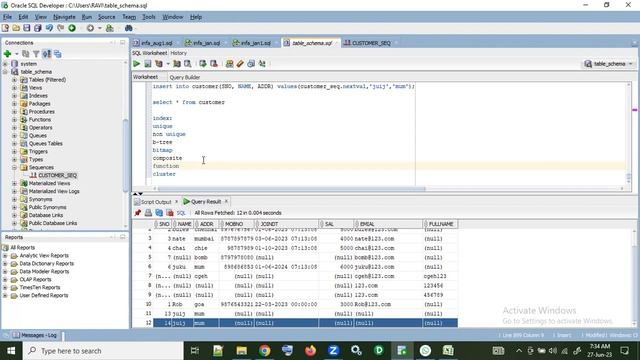Click the Schema Browser icon in Connections toolbar
The height and width of the screenshot is (360, 640).
click(58, 54)
